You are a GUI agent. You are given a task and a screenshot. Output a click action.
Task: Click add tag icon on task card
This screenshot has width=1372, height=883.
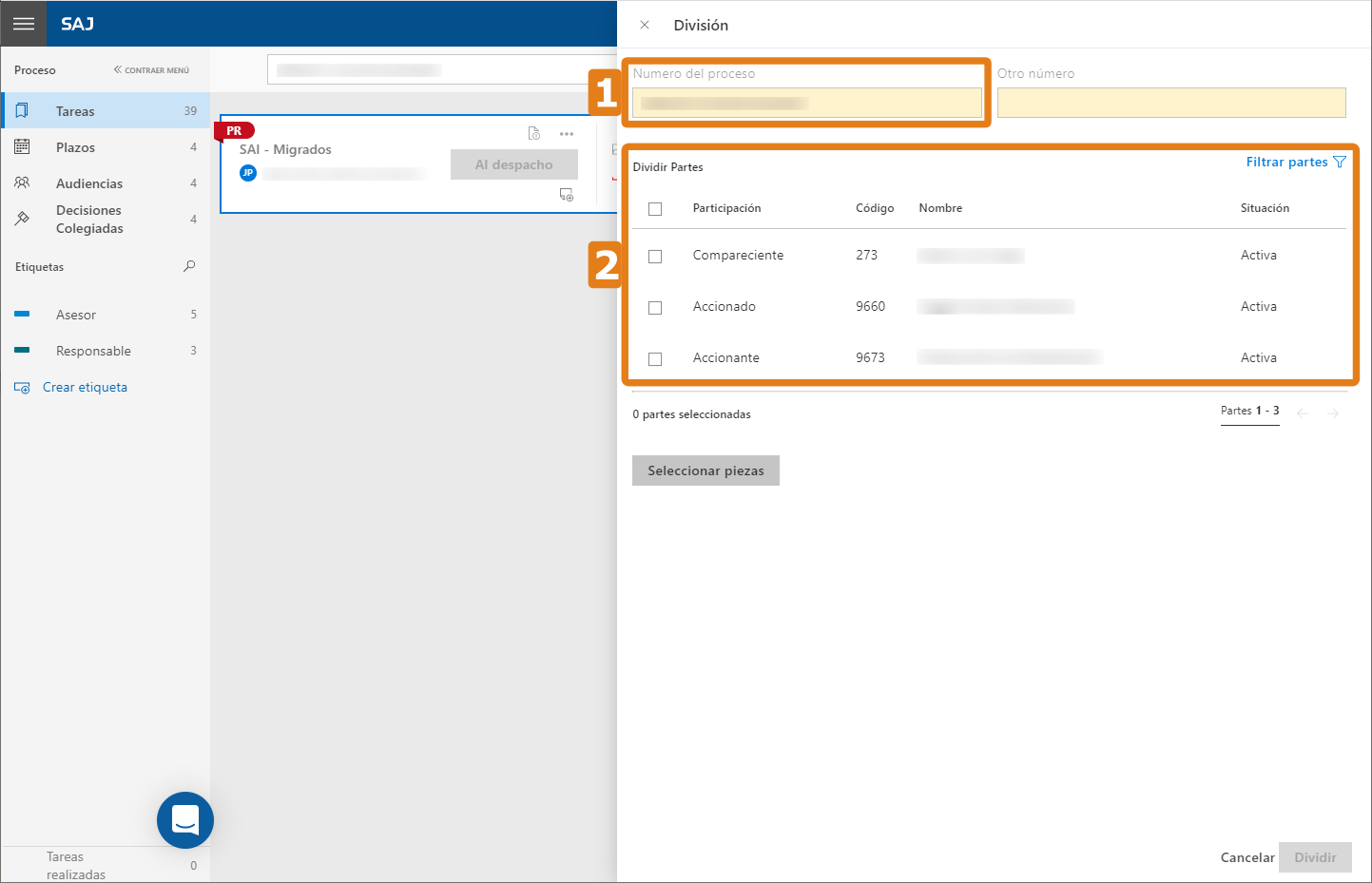pos(567,195)
